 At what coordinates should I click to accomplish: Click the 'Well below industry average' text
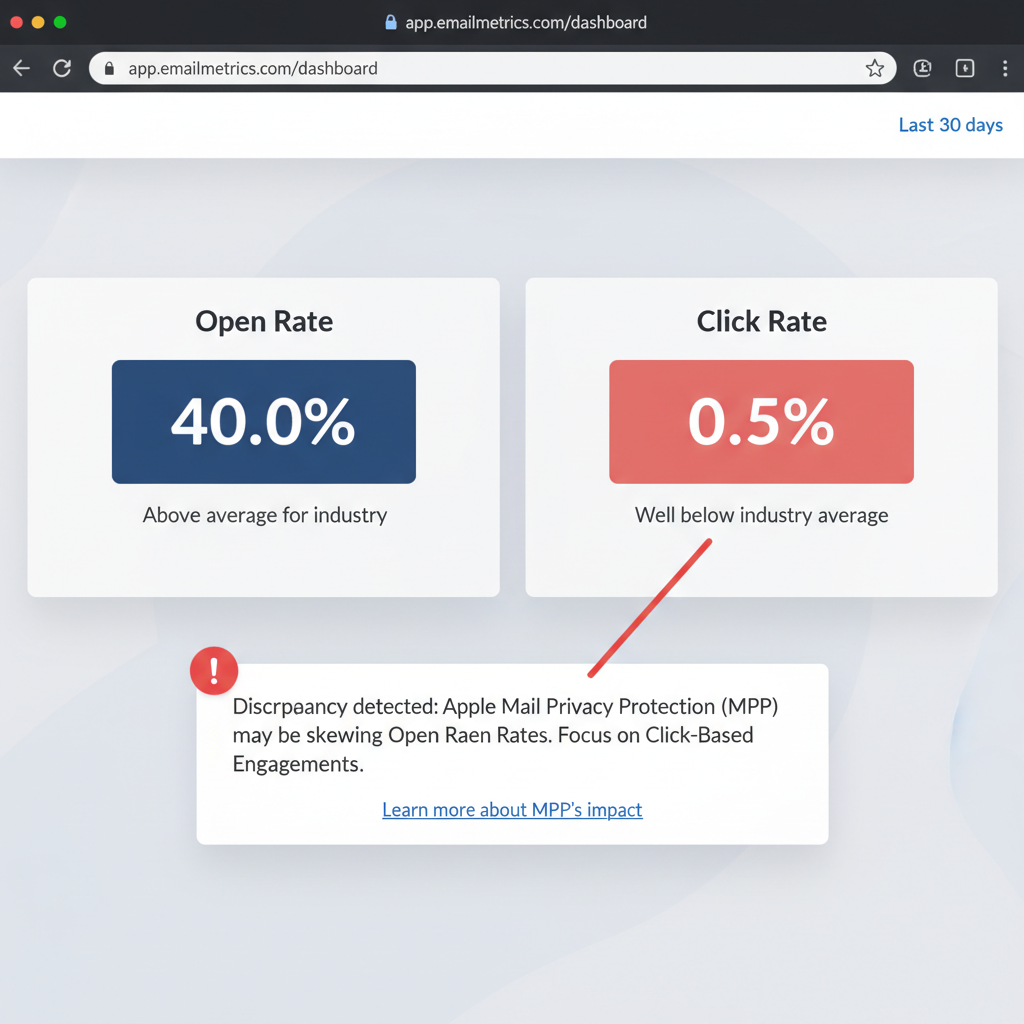761,515
